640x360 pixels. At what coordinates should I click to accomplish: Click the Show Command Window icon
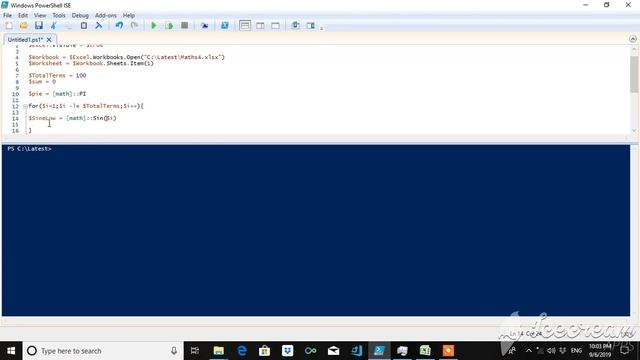pyautogui.click(x=296, y=25)
